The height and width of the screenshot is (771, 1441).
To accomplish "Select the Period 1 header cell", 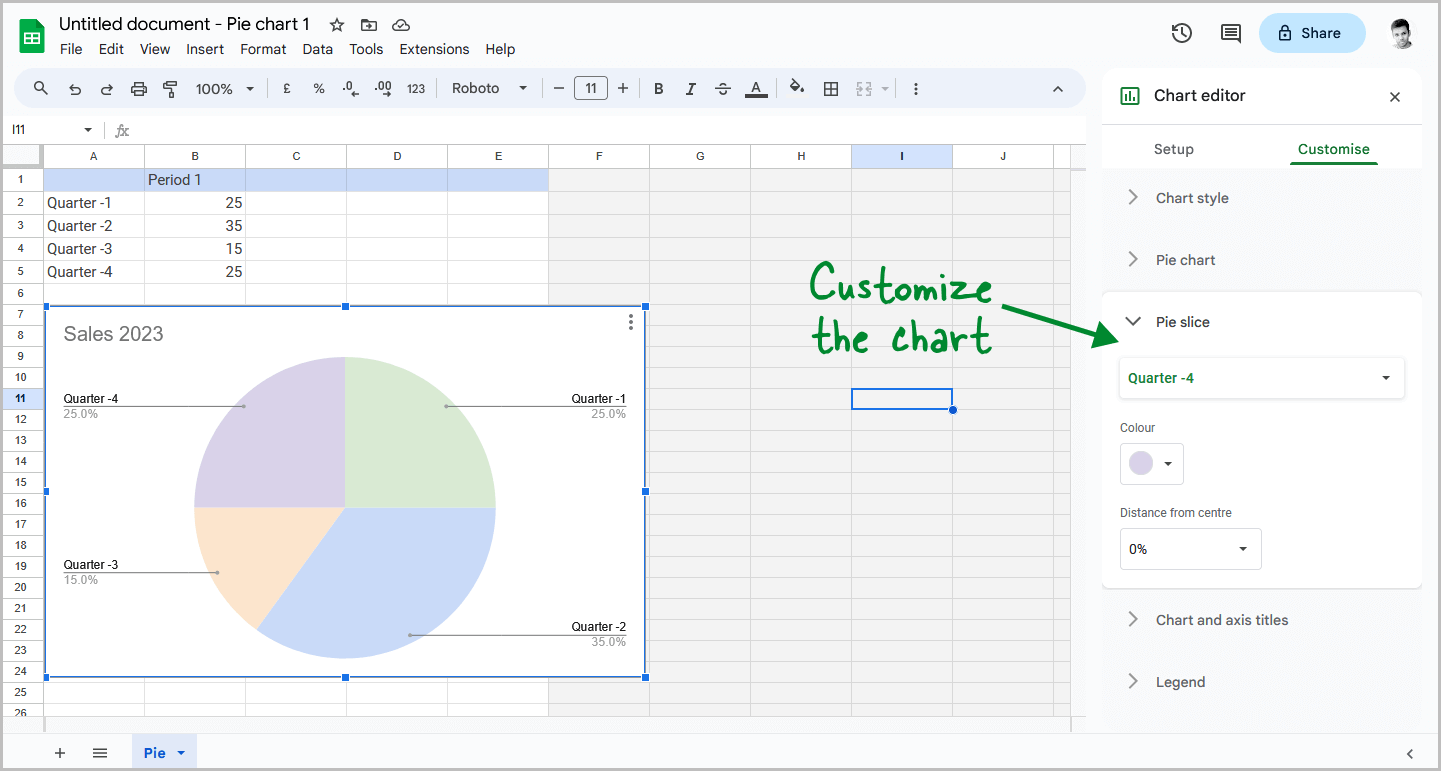I will tap(195, 180).
